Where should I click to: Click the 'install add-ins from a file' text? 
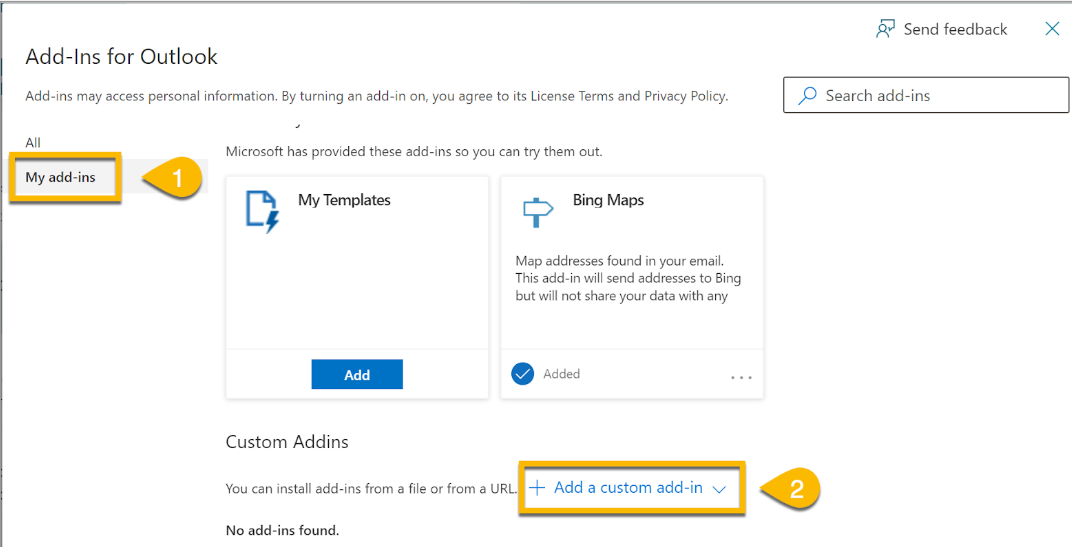[371, 489]
